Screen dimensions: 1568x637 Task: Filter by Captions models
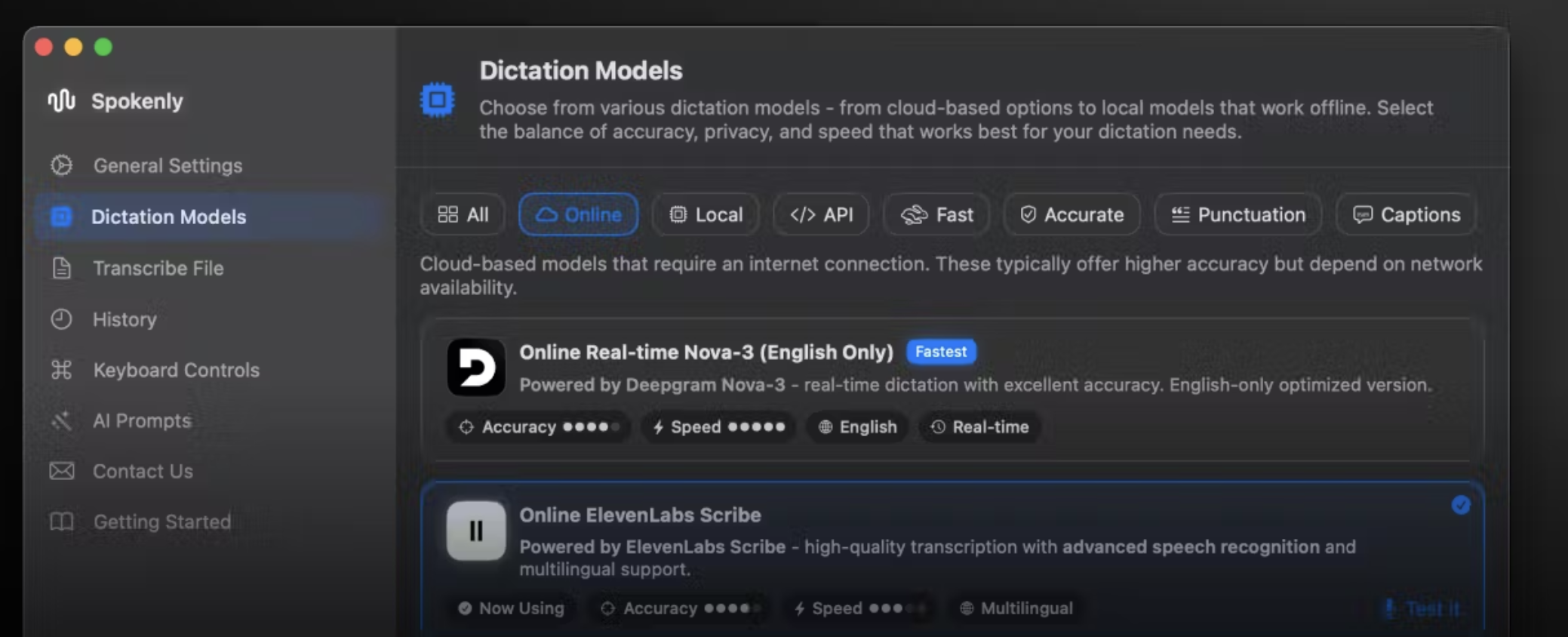pos(1407,214)
